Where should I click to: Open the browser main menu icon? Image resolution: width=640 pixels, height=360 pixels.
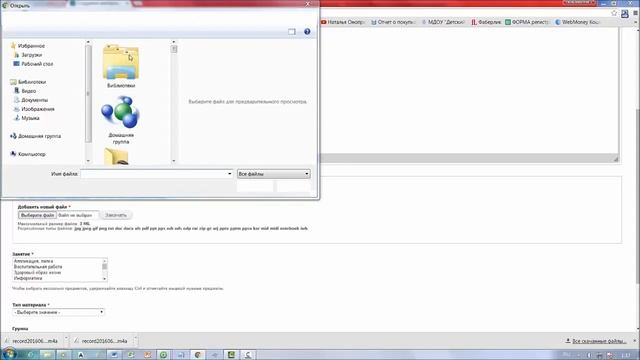636,13
